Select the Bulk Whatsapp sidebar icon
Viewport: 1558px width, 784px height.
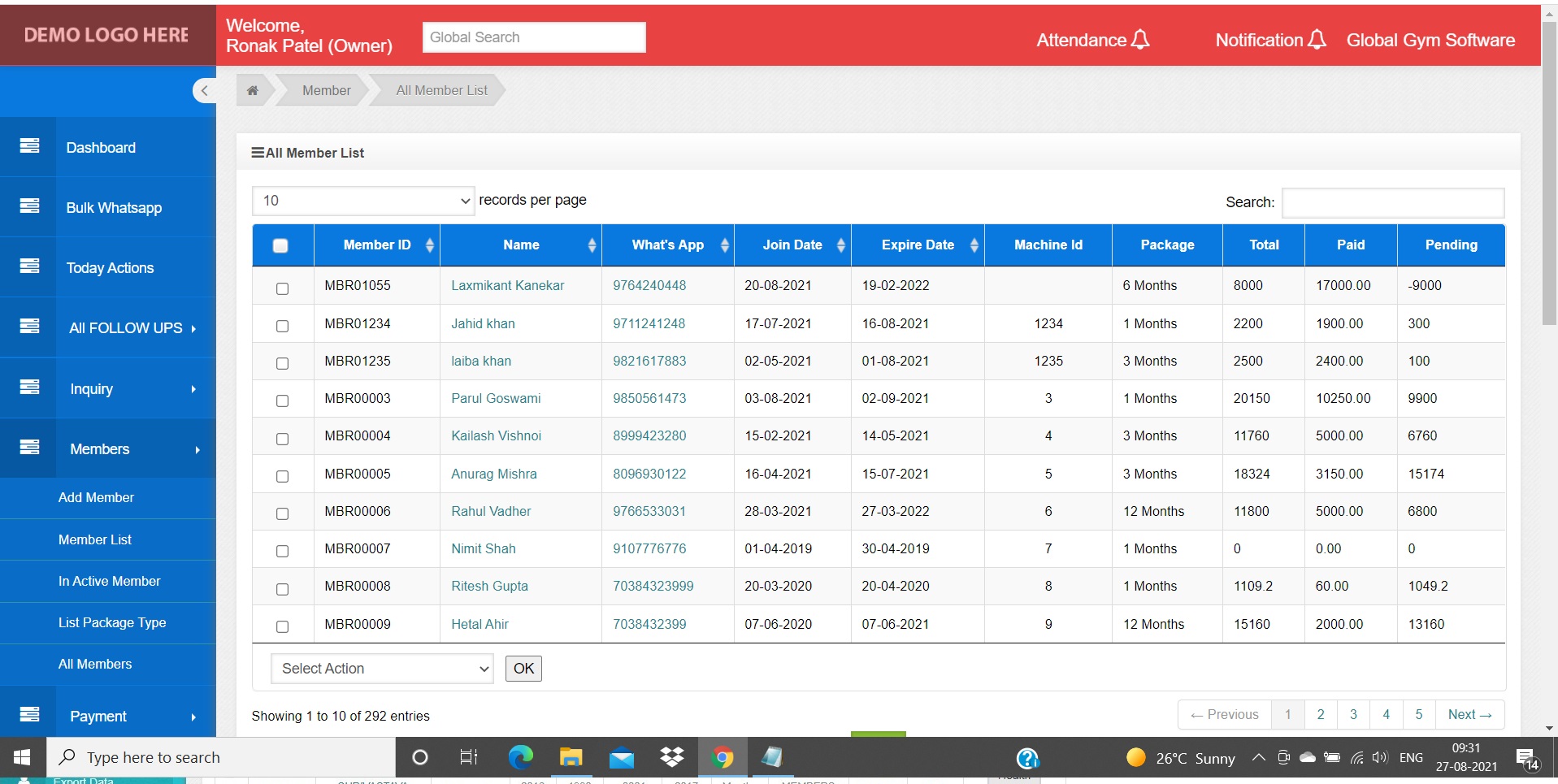[x=29, y=207]
